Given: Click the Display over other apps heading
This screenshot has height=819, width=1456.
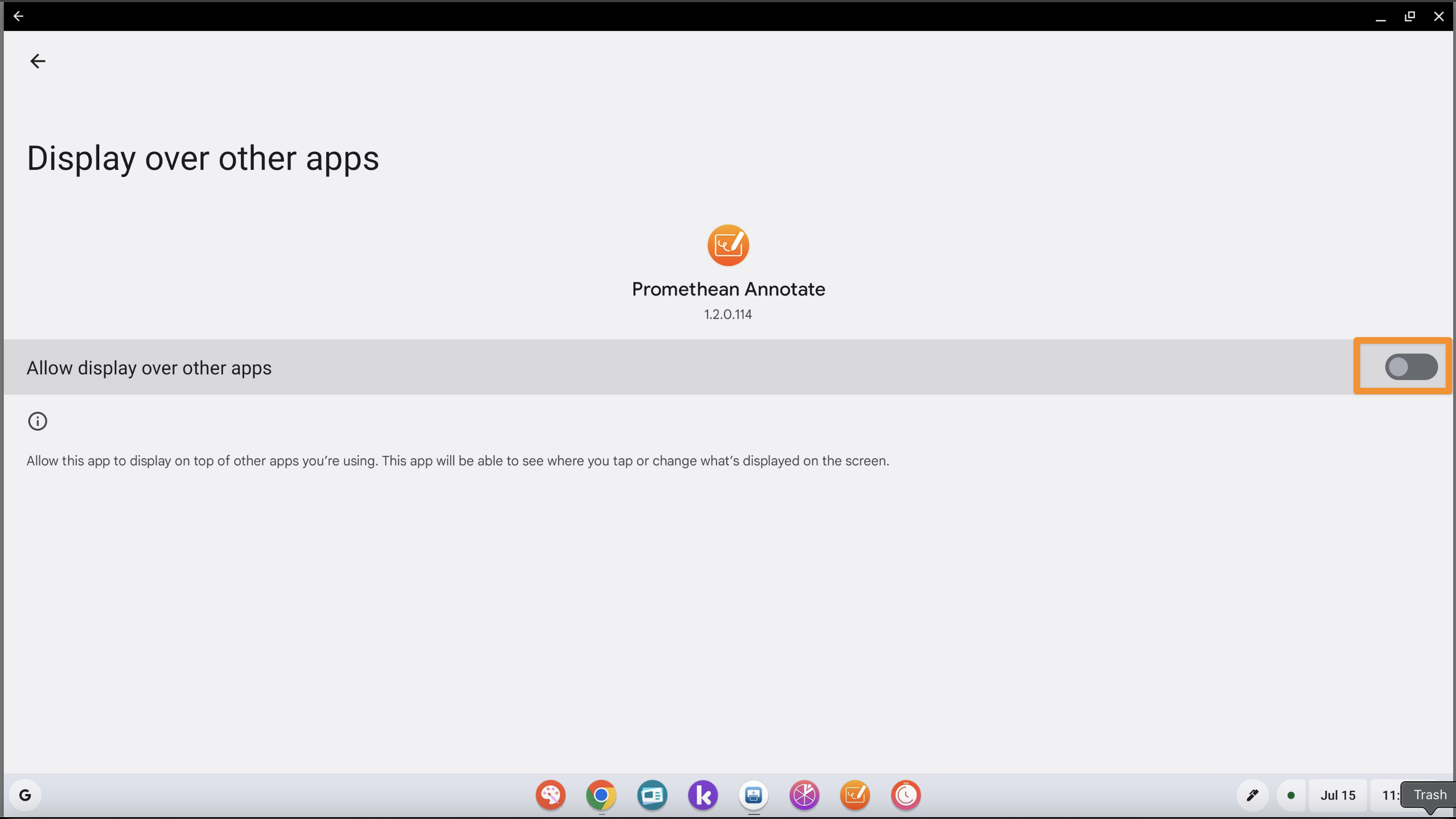Looking at the screenshot, I should [x=203, y=158].
